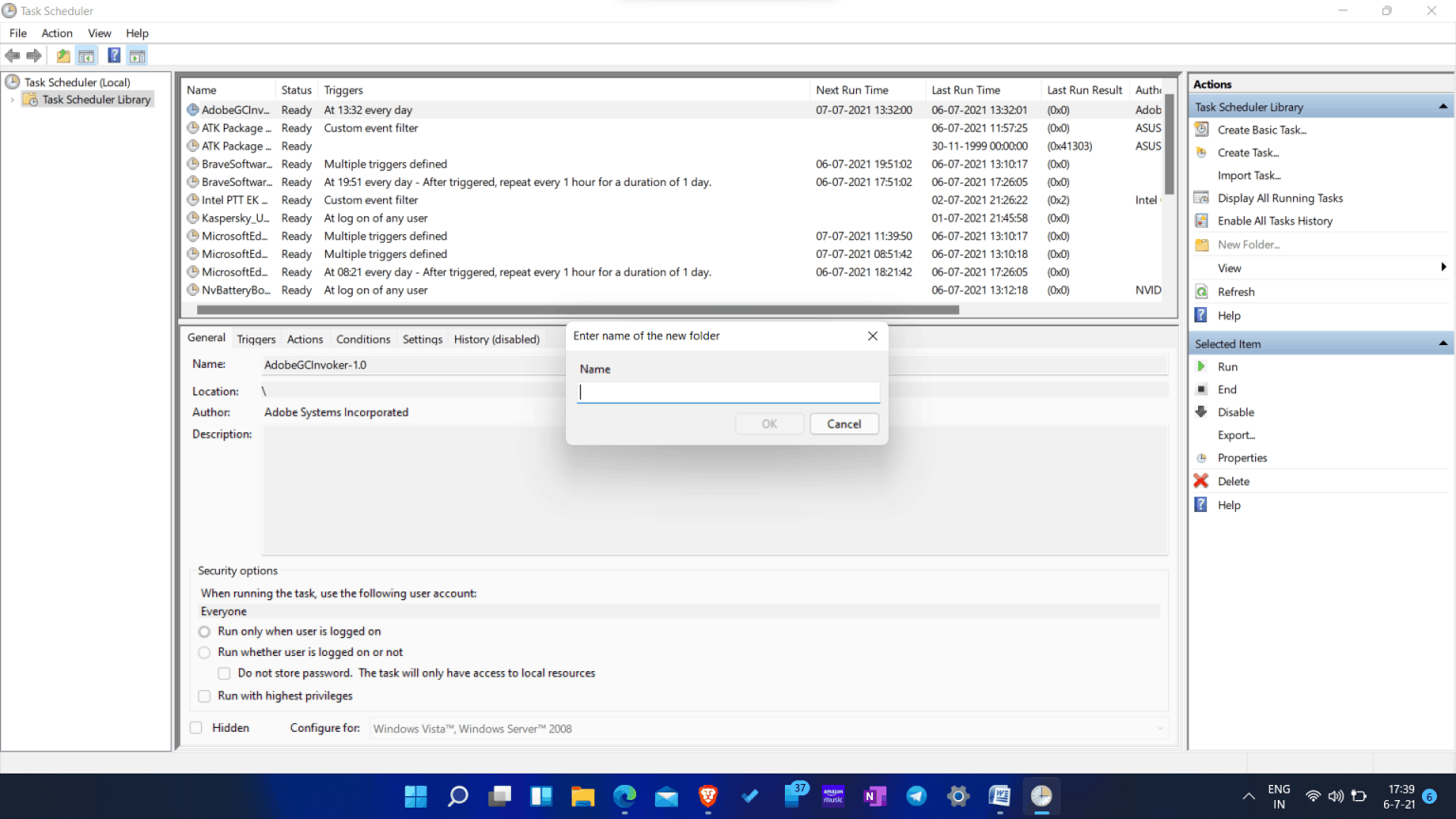Expand the View submenu arrow in Actions
The width and height of the screenshot is (1456, 819).
(x=1443, y=268)
